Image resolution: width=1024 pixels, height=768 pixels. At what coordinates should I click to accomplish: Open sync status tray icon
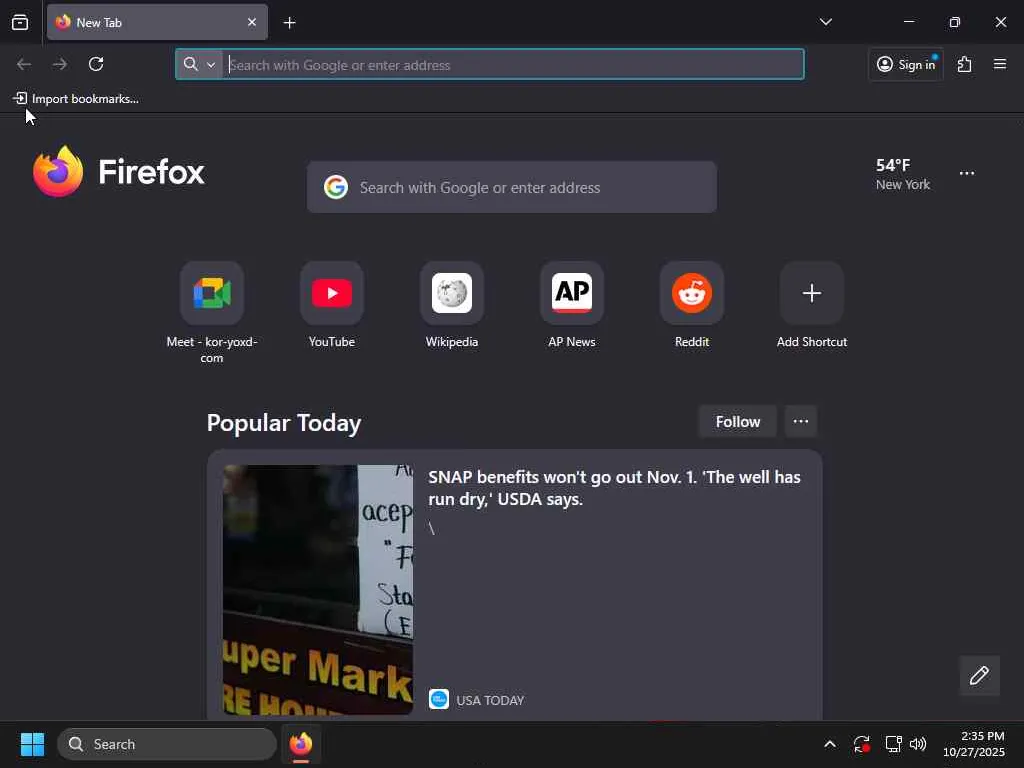(861, 744)
